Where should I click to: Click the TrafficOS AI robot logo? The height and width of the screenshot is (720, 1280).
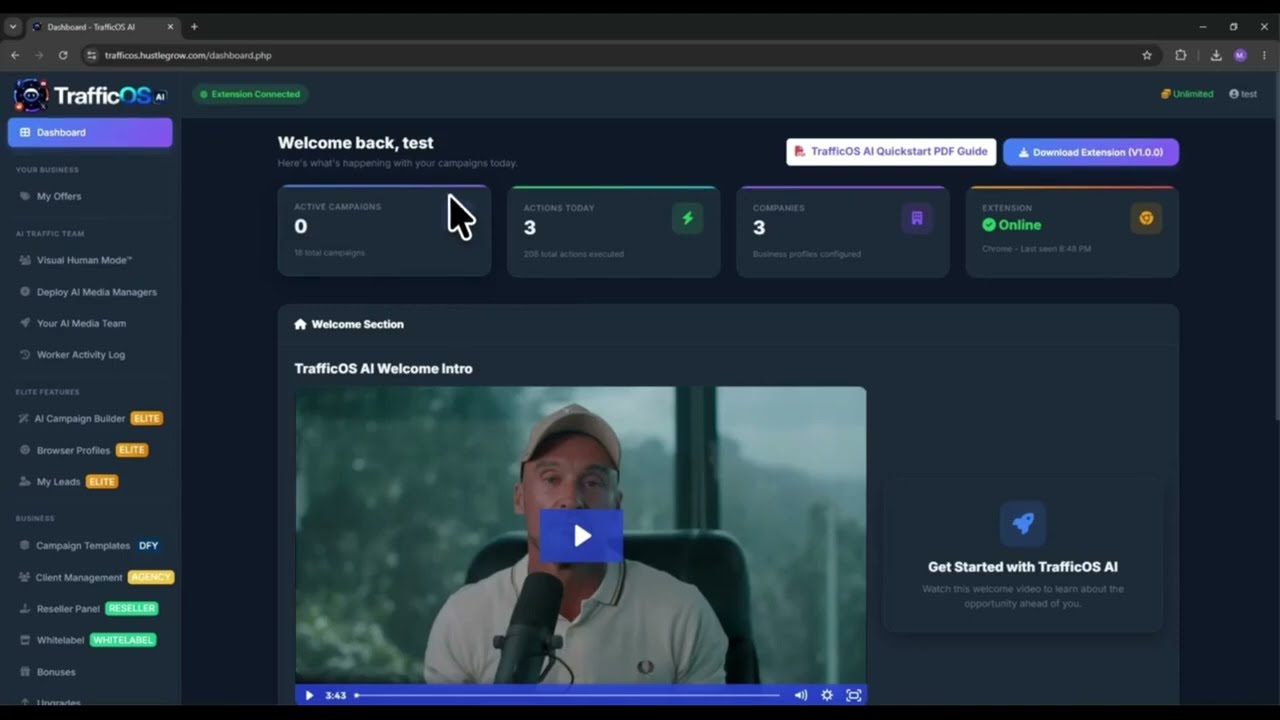click(x=31, y=95)
